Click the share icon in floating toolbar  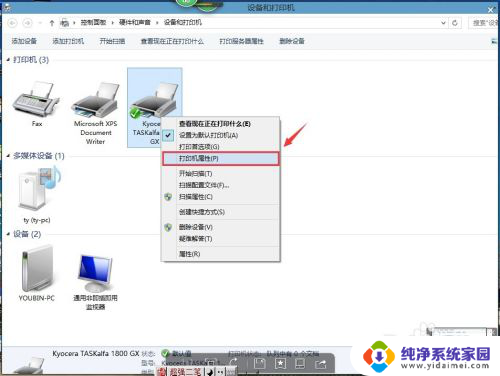(x=321, y=364)
